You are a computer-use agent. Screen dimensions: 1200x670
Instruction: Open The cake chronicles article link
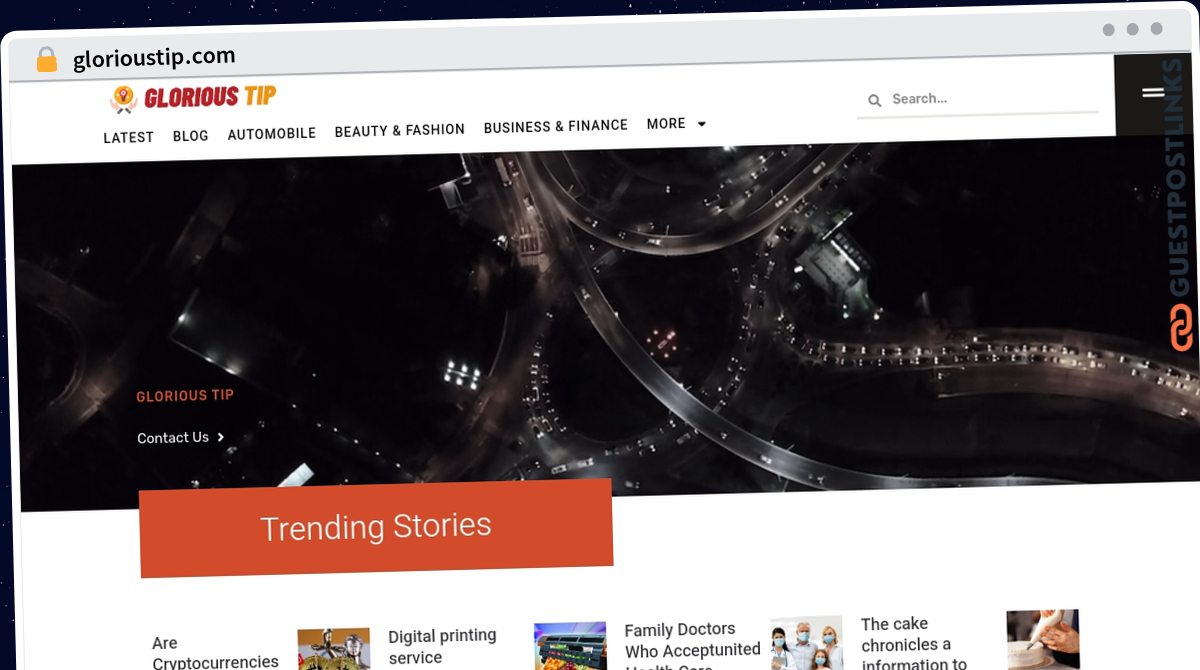(914, 641)
